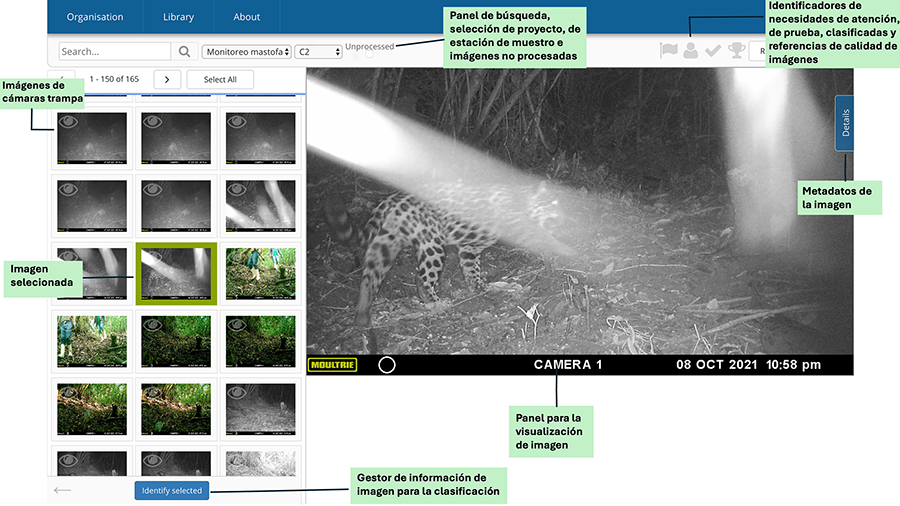Toggle eye icon on first-row right thumbnail
The height and width of the screenshot is (506, 900).
[x=237, y=122]
